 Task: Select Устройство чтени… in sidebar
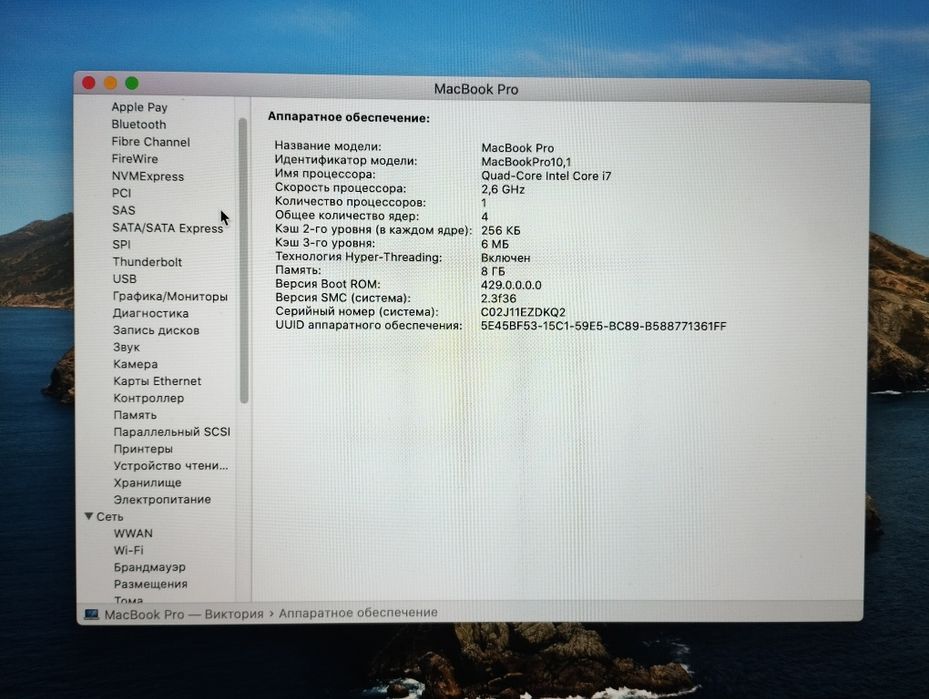(x=171, y=466)
